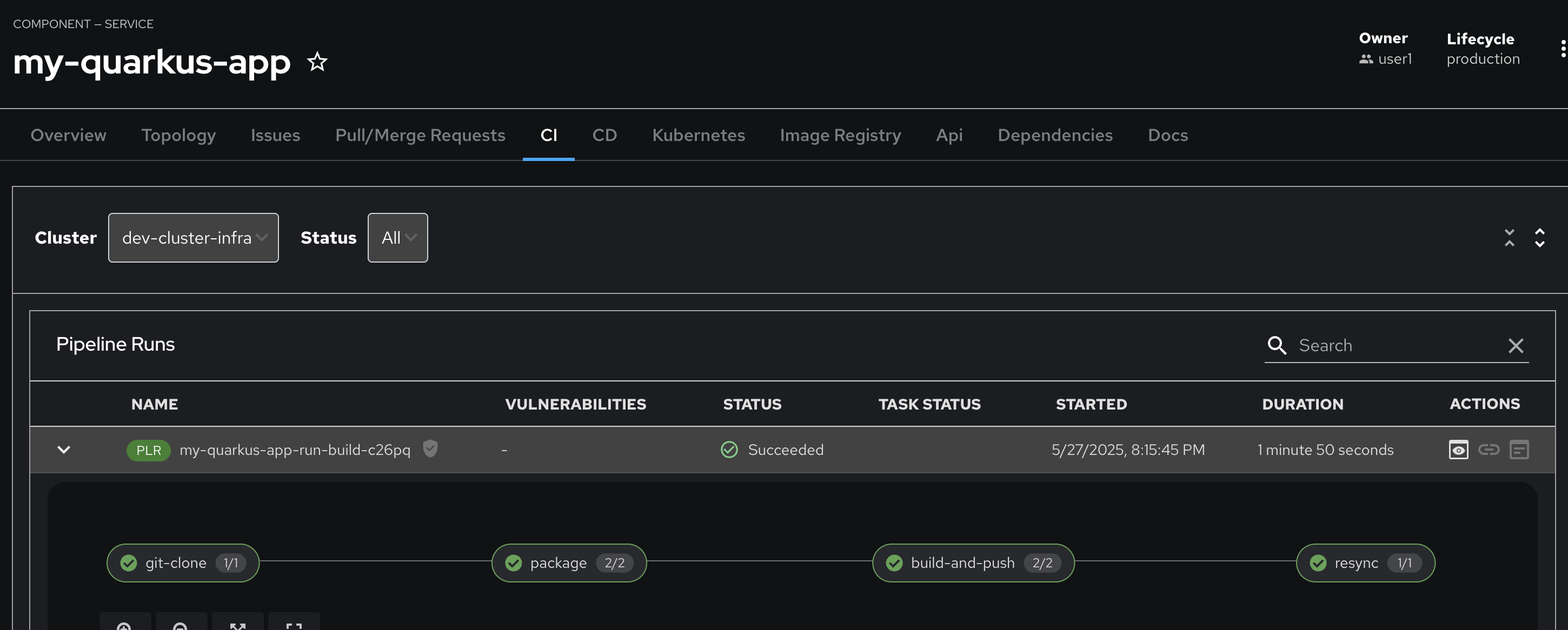Click the '1 minute 50 seconds' duration
The height and width of the screenshot is (630, 1568).
tap(1325, 450)
